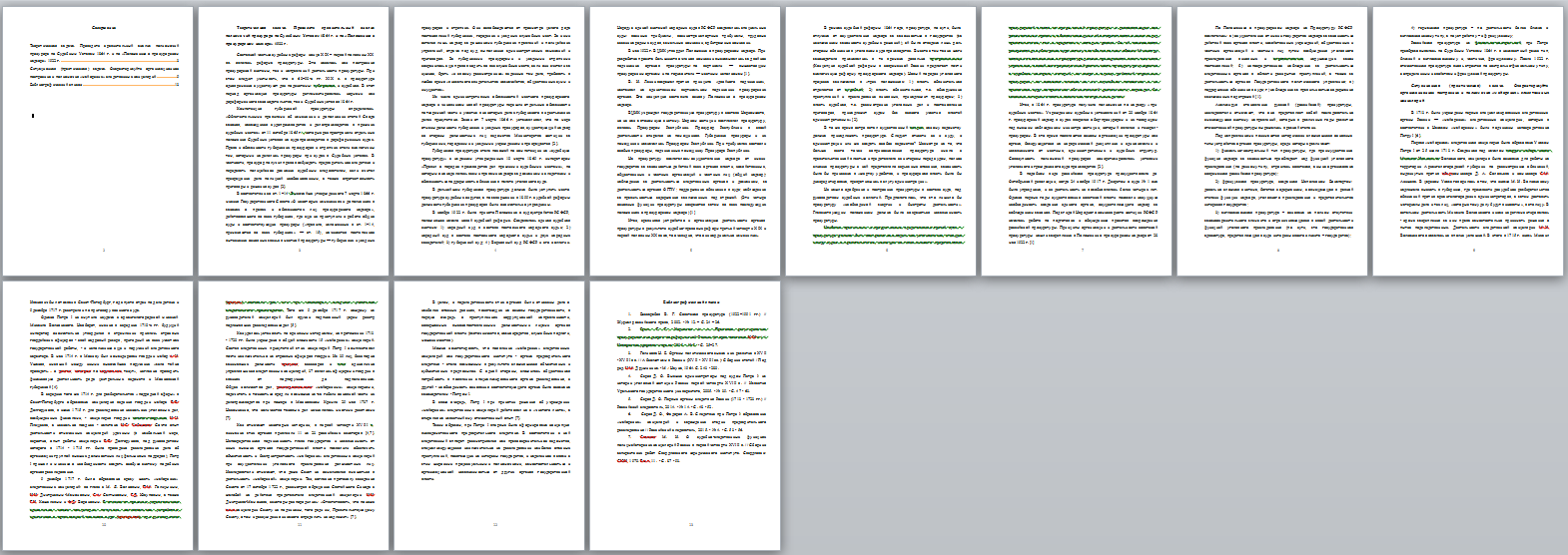
Task: Select the fifth page with green bottom lines
Action: (881, 142)
